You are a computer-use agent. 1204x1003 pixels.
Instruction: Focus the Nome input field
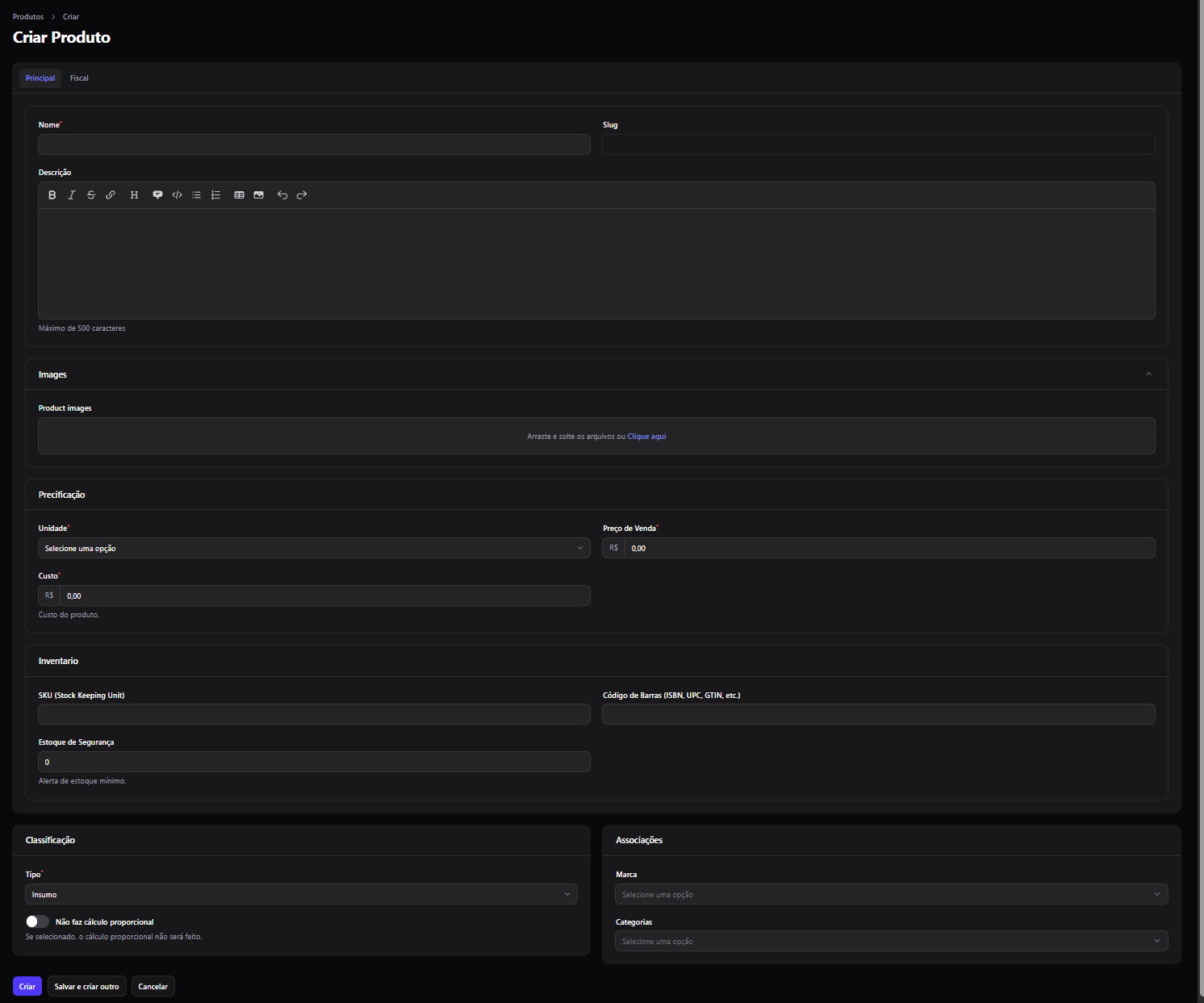click(x=314, y=144)
